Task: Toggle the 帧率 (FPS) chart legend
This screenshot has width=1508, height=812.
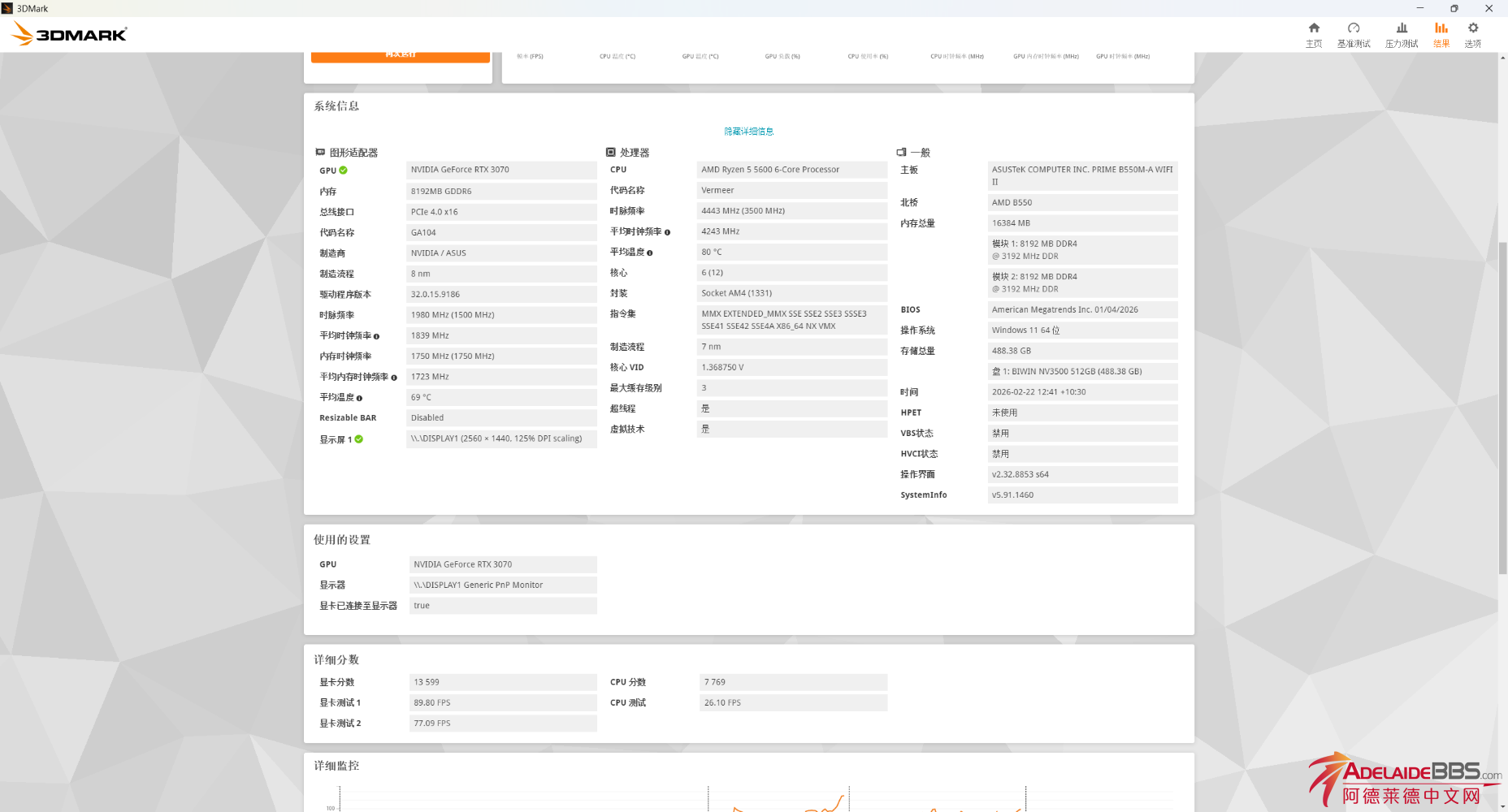Action: point(530,57)
